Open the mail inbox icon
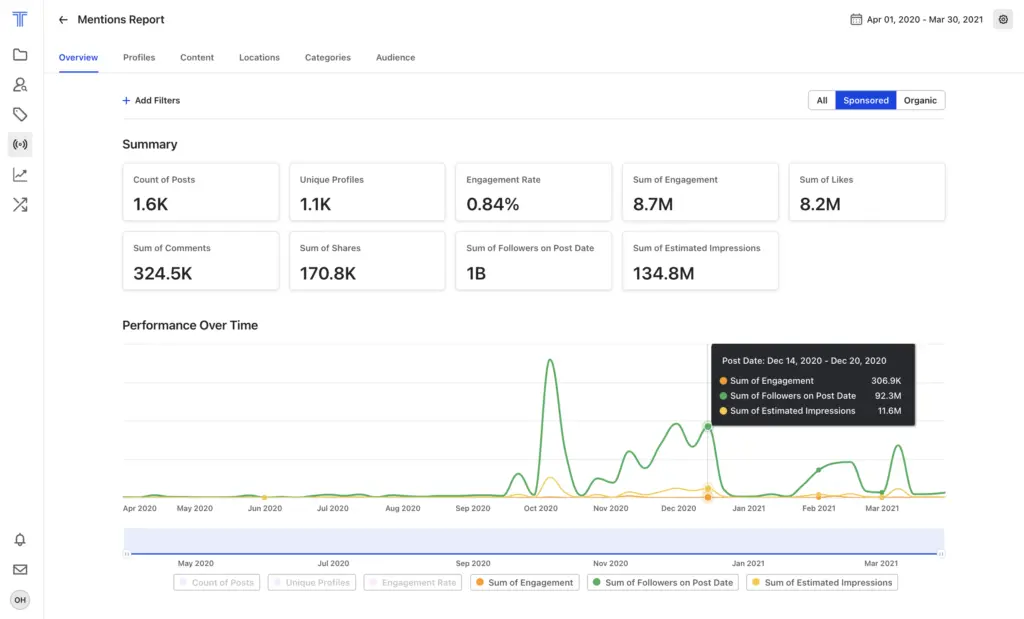This screenshot has width=1024, height=619. click(x=20, y=570)
